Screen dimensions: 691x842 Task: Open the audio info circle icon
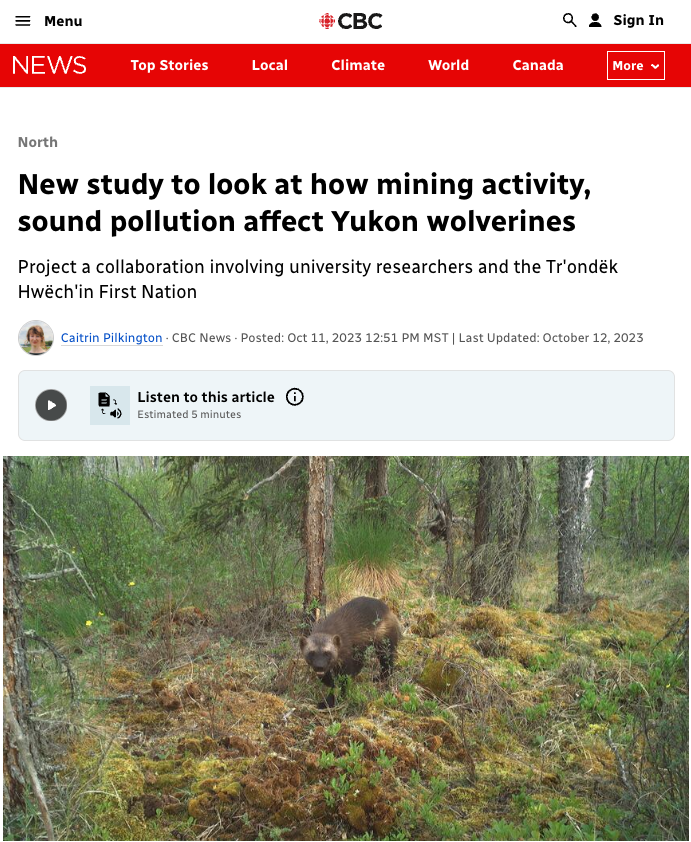pyautogui.click(x=295, y=397)
